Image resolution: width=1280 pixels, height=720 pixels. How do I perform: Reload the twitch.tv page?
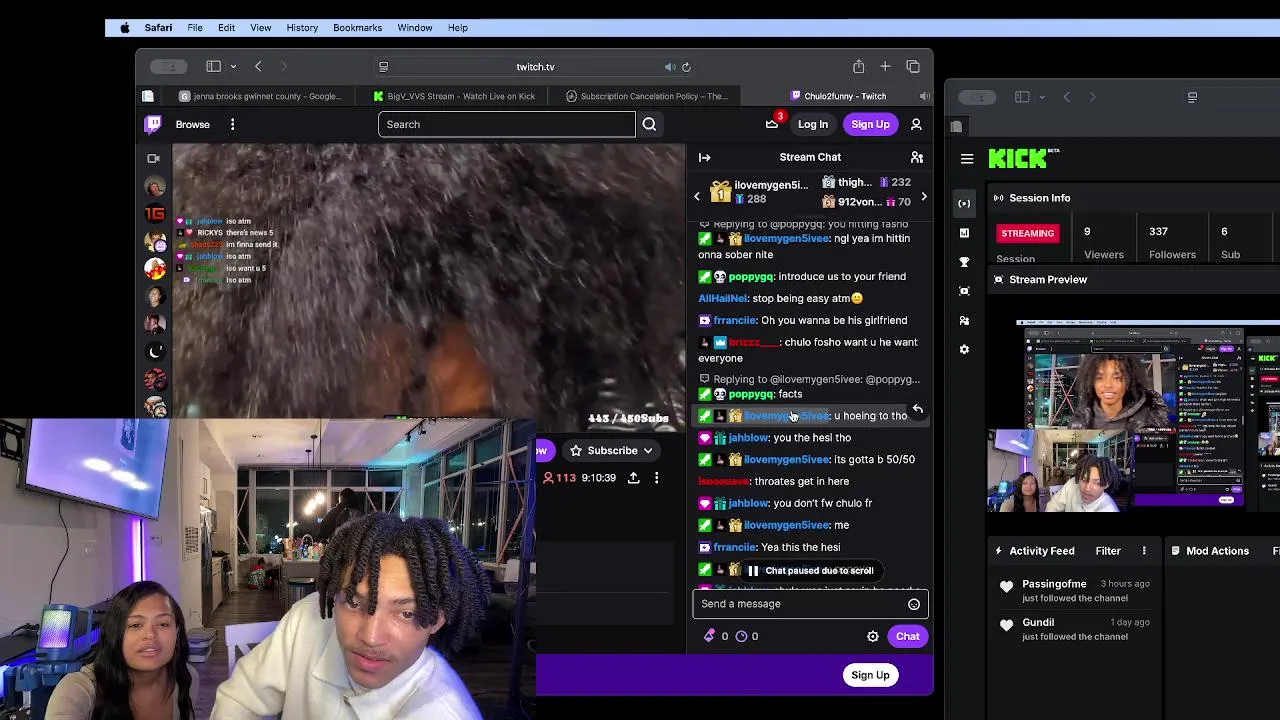(x=686, y=67)
